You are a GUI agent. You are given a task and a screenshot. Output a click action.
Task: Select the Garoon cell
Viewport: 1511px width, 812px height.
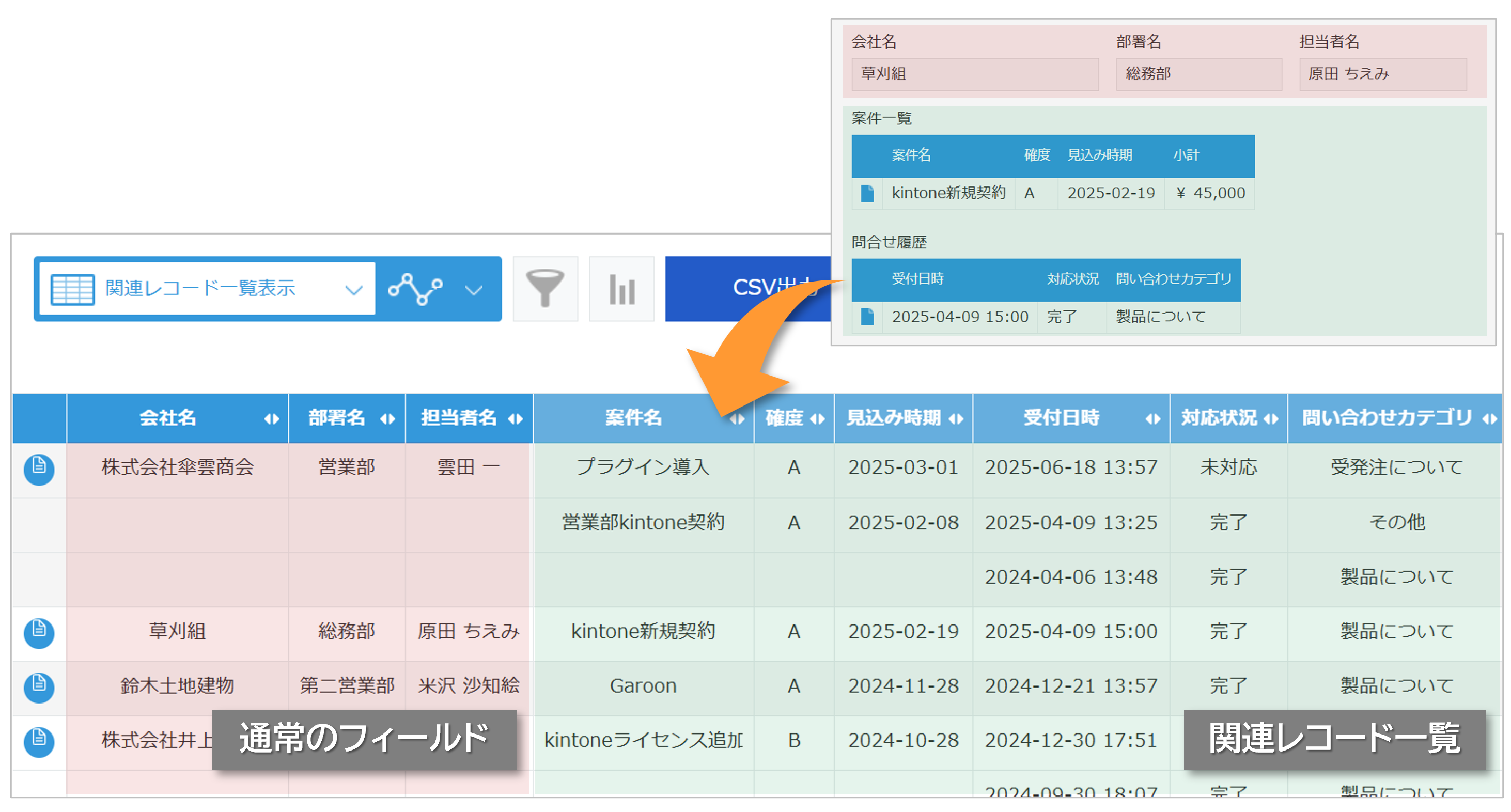coord(643,688)
